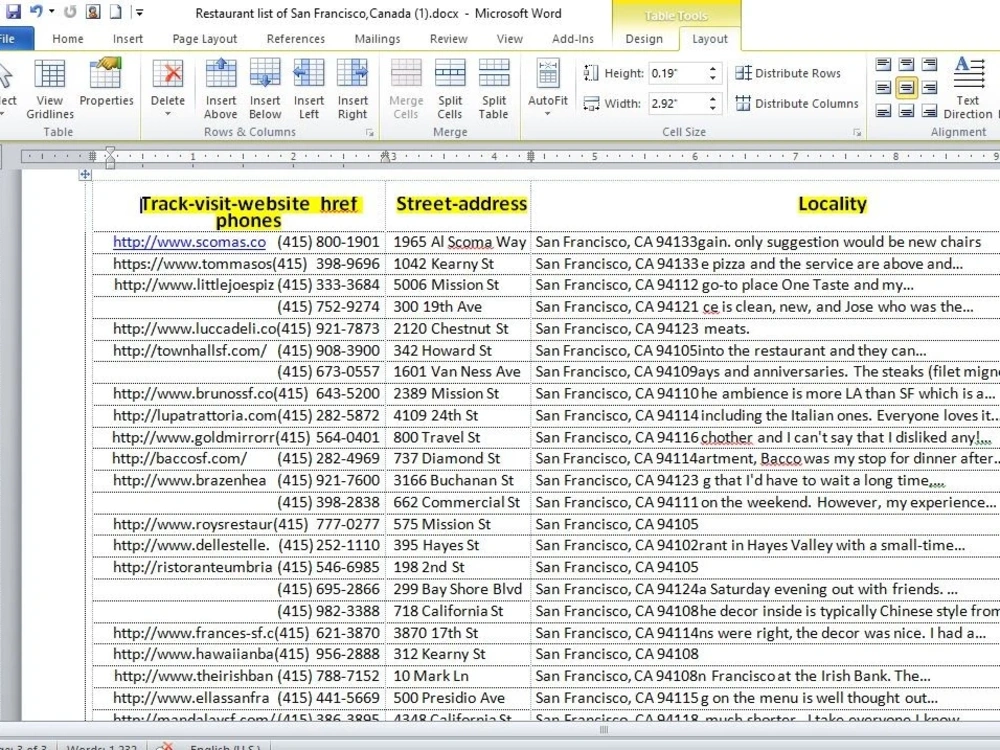Align cell text bottom right

(x=929, y=111)
